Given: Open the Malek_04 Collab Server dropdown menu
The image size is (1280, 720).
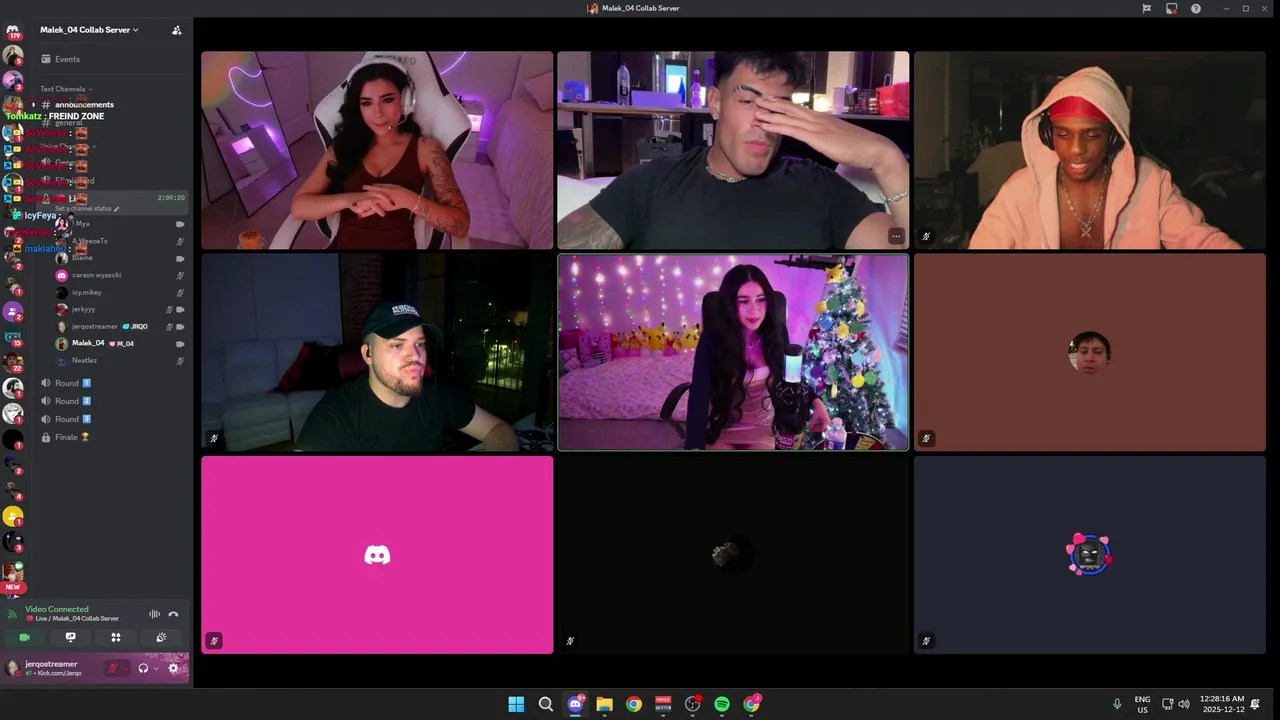Looking at the screenshot, I should point(89,30).
